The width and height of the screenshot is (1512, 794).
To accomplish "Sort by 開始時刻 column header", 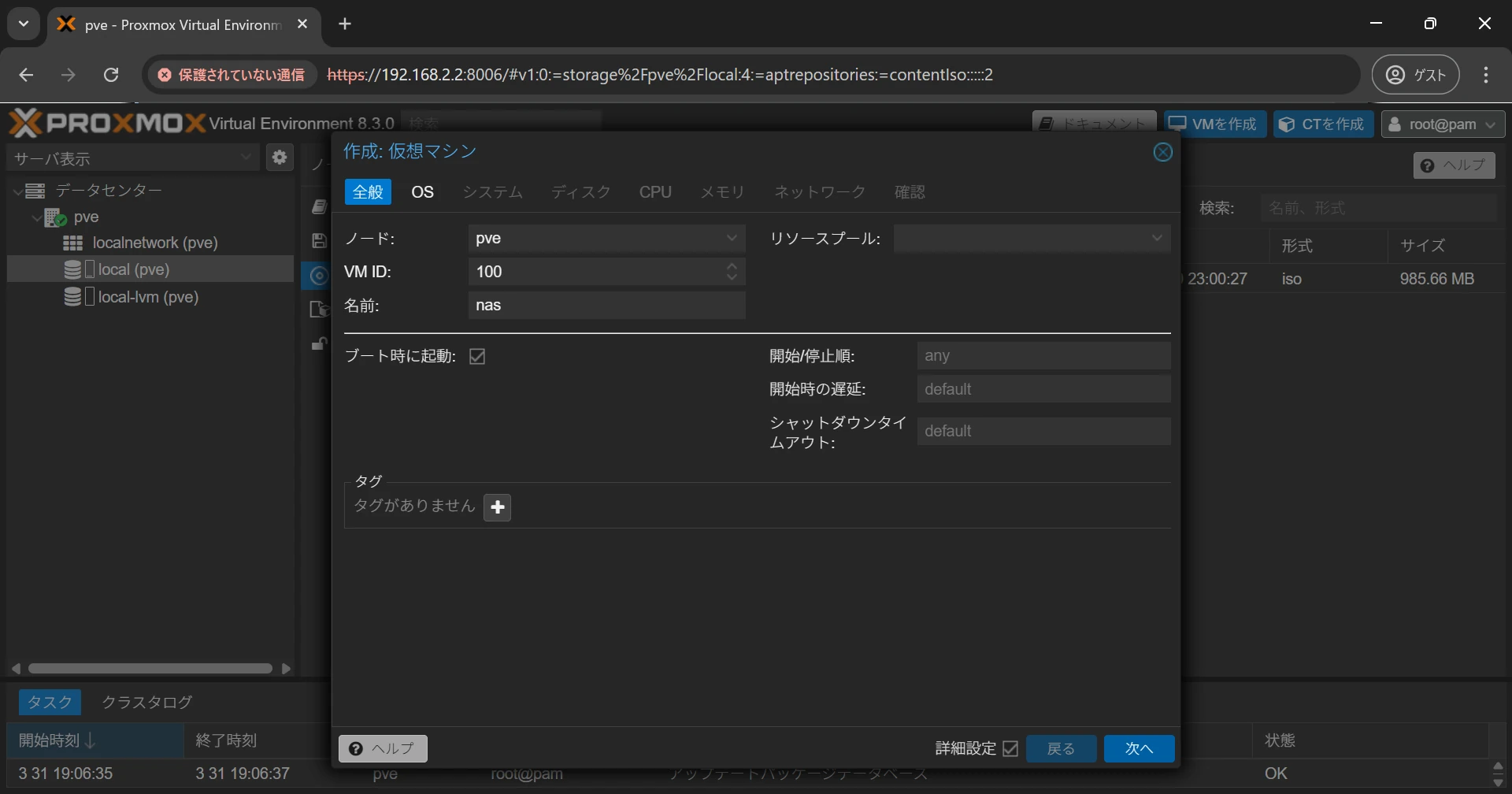I will (95, 740).
